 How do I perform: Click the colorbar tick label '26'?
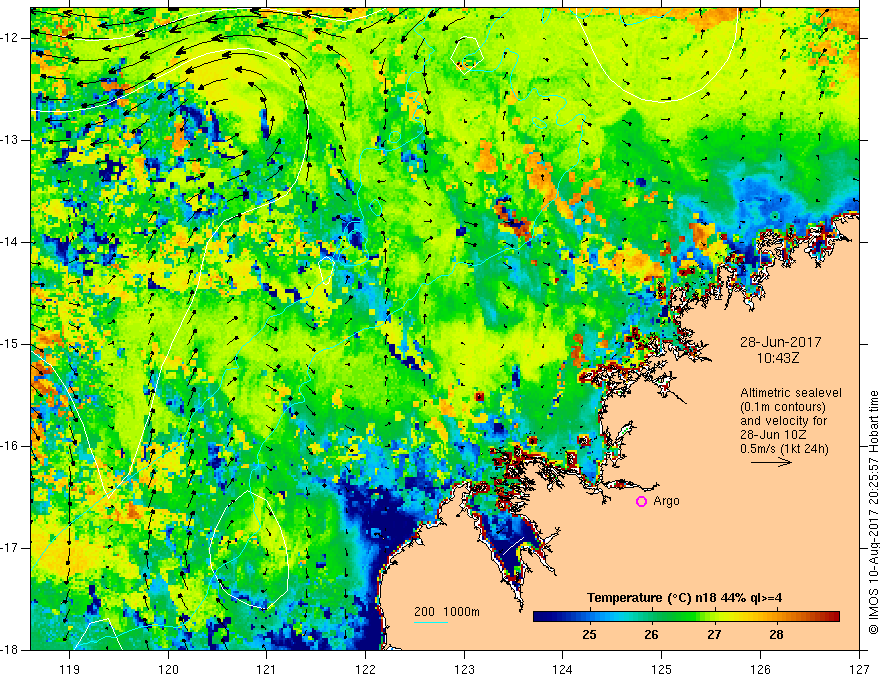651,635
